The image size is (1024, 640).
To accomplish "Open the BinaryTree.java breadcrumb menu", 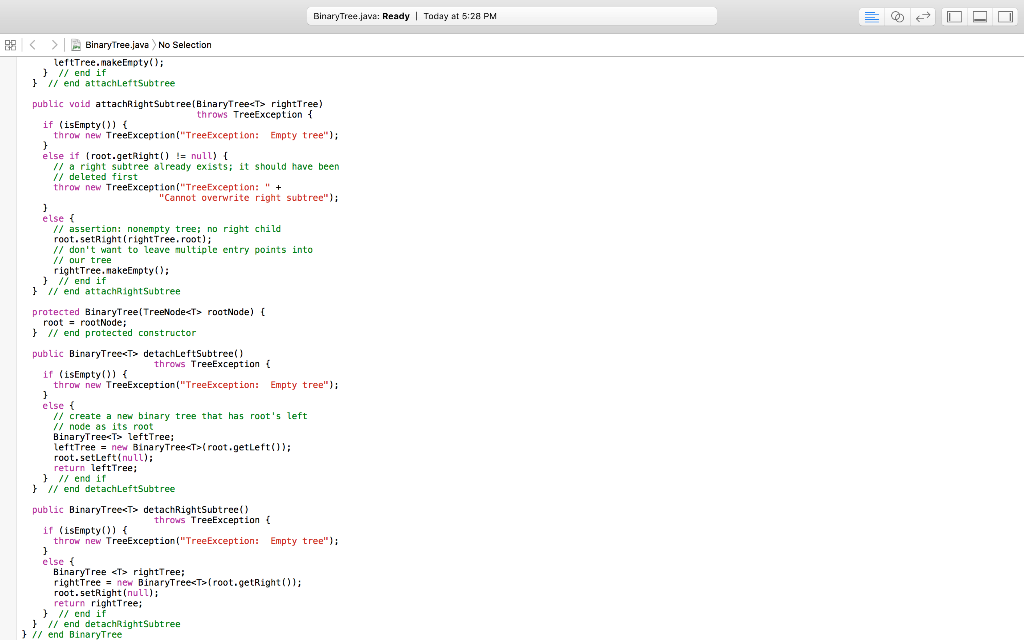I will (117, 44).
